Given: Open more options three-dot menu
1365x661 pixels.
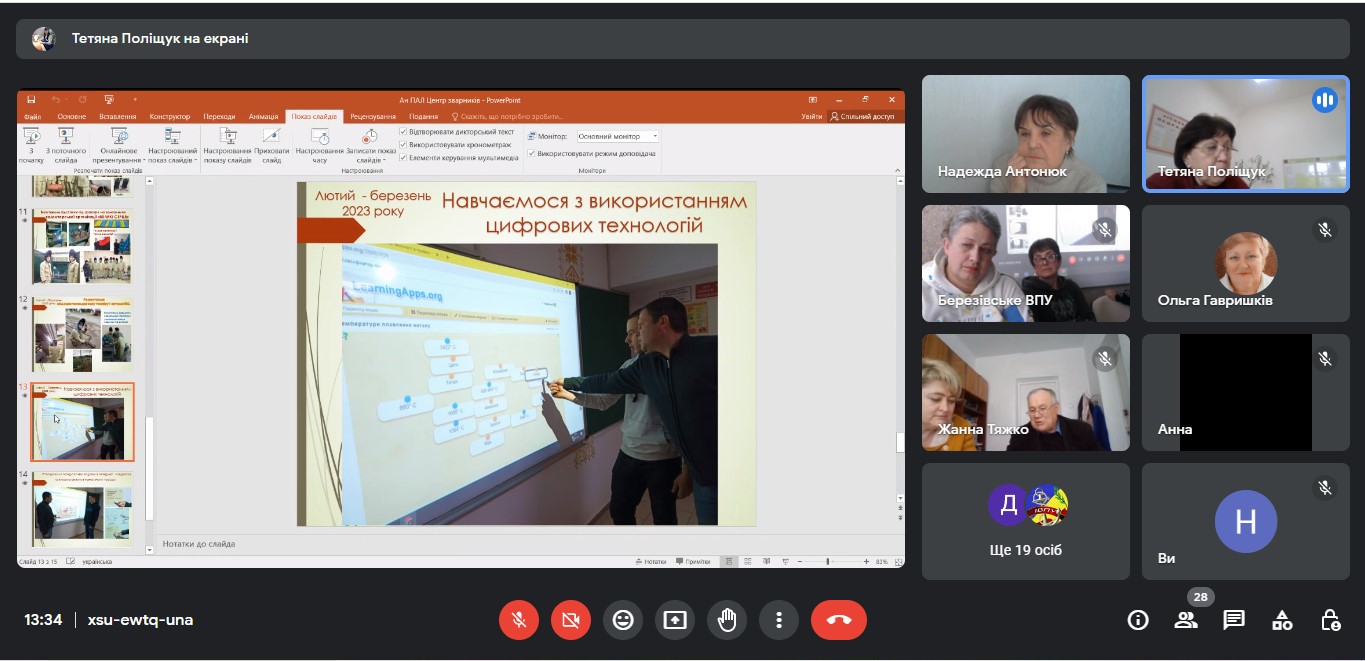Looking at the screenshot, I should tap(778, 620).
